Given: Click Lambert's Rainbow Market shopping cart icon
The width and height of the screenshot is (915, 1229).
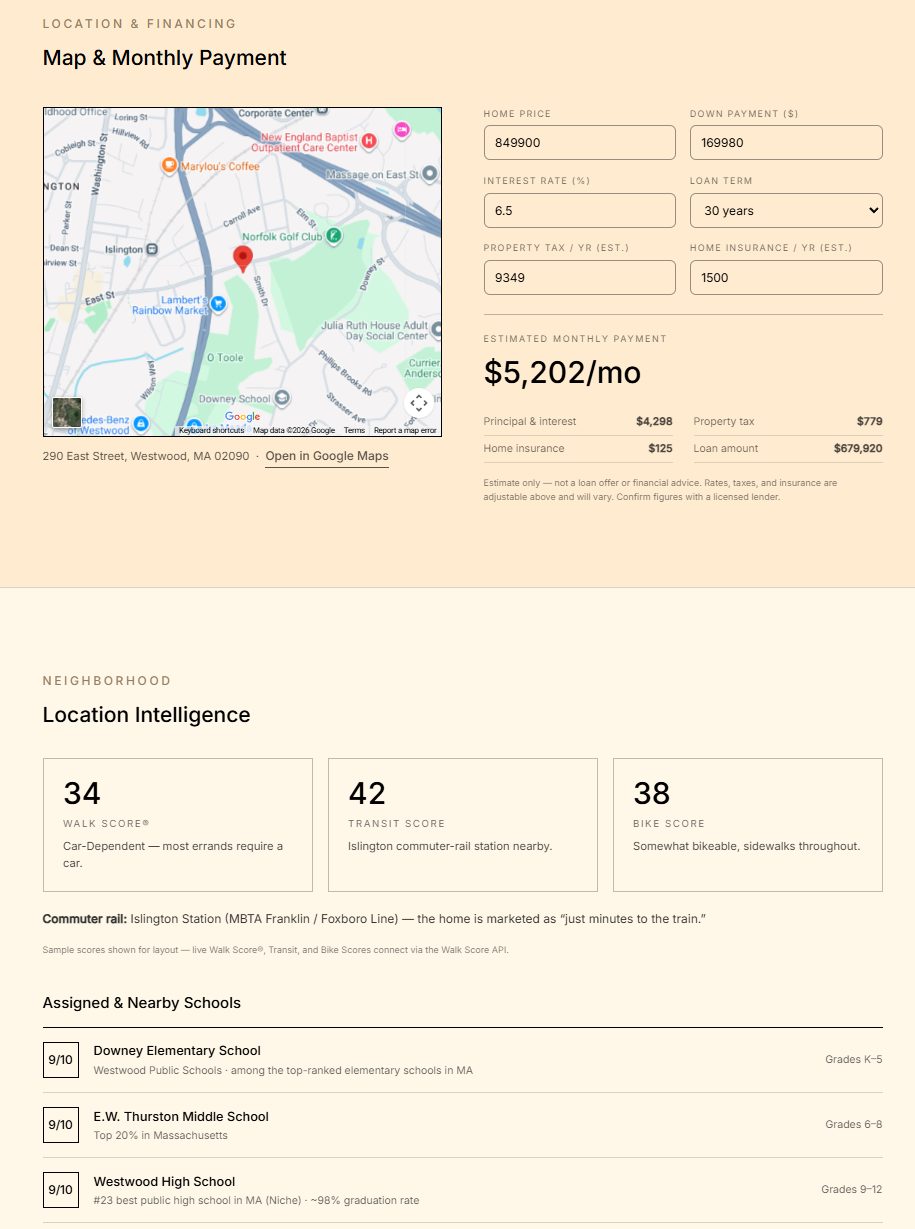Looking at the screenshot, I should pos(218,303).
